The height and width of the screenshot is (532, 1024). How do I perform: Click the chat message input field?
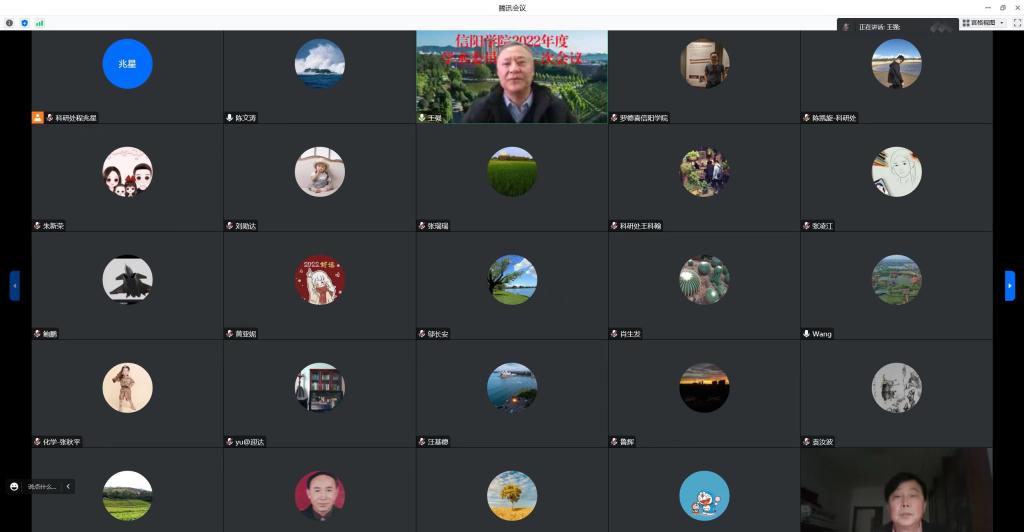point(42,486)
